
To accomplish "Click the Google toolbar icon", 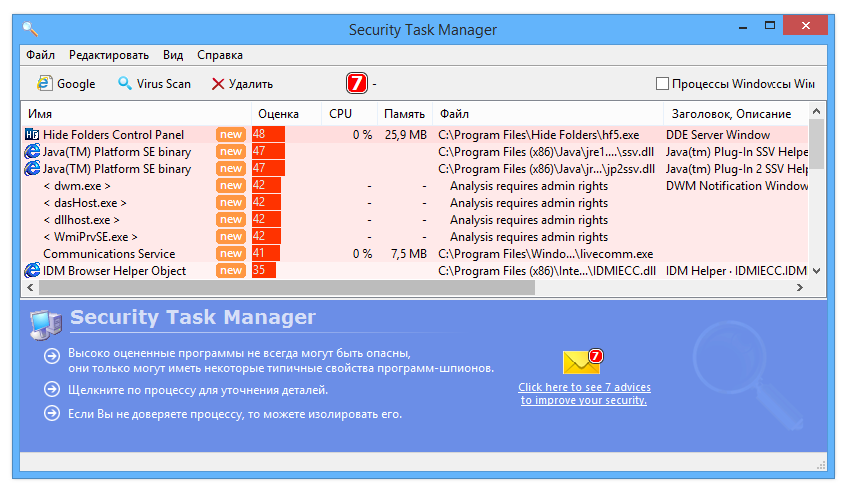I will tap(44, 83).
